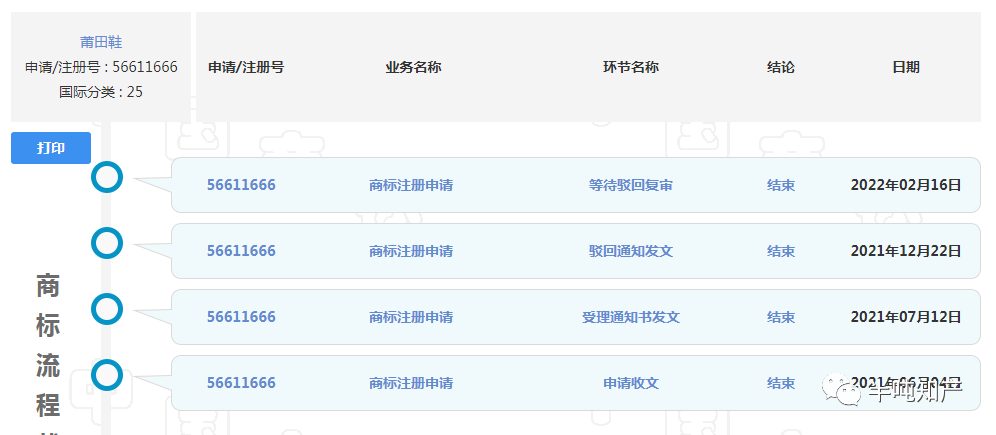The image size is (996, 435).
Task: Click 56611666 in the 驳回通知发文 row
Action: pos(241,251)
